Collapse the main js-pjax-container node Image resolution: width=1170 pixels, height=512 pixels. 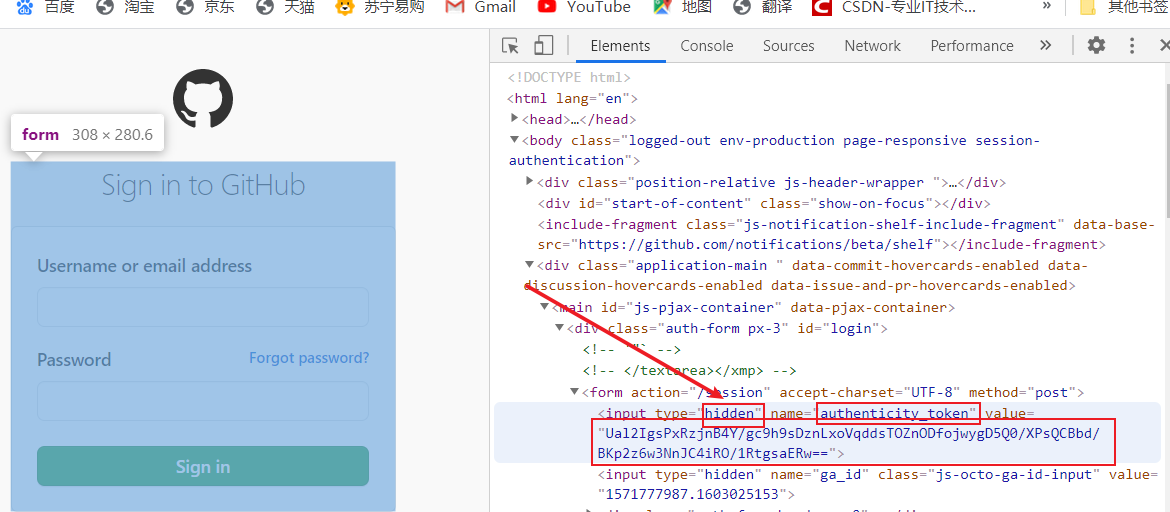pyautogui.click(x=544, y=307)
